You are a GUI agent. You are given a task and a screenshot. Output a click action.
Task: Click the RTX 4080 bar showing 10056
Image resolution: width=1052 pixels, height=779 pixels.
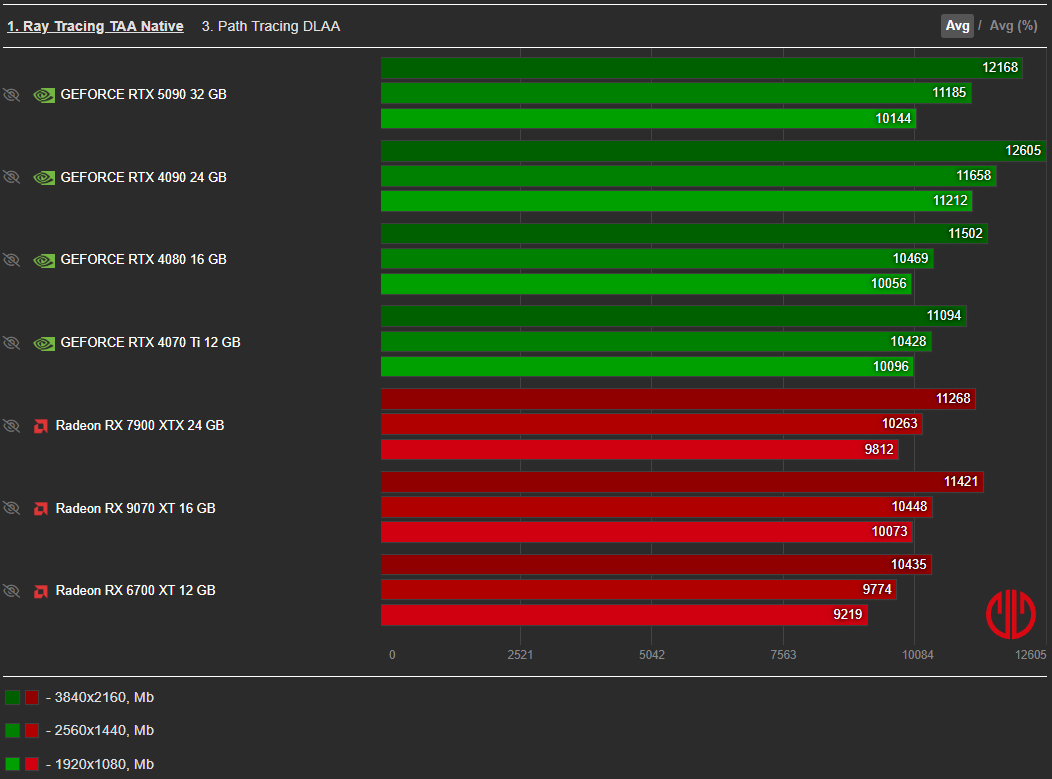[x=646, y=284]
